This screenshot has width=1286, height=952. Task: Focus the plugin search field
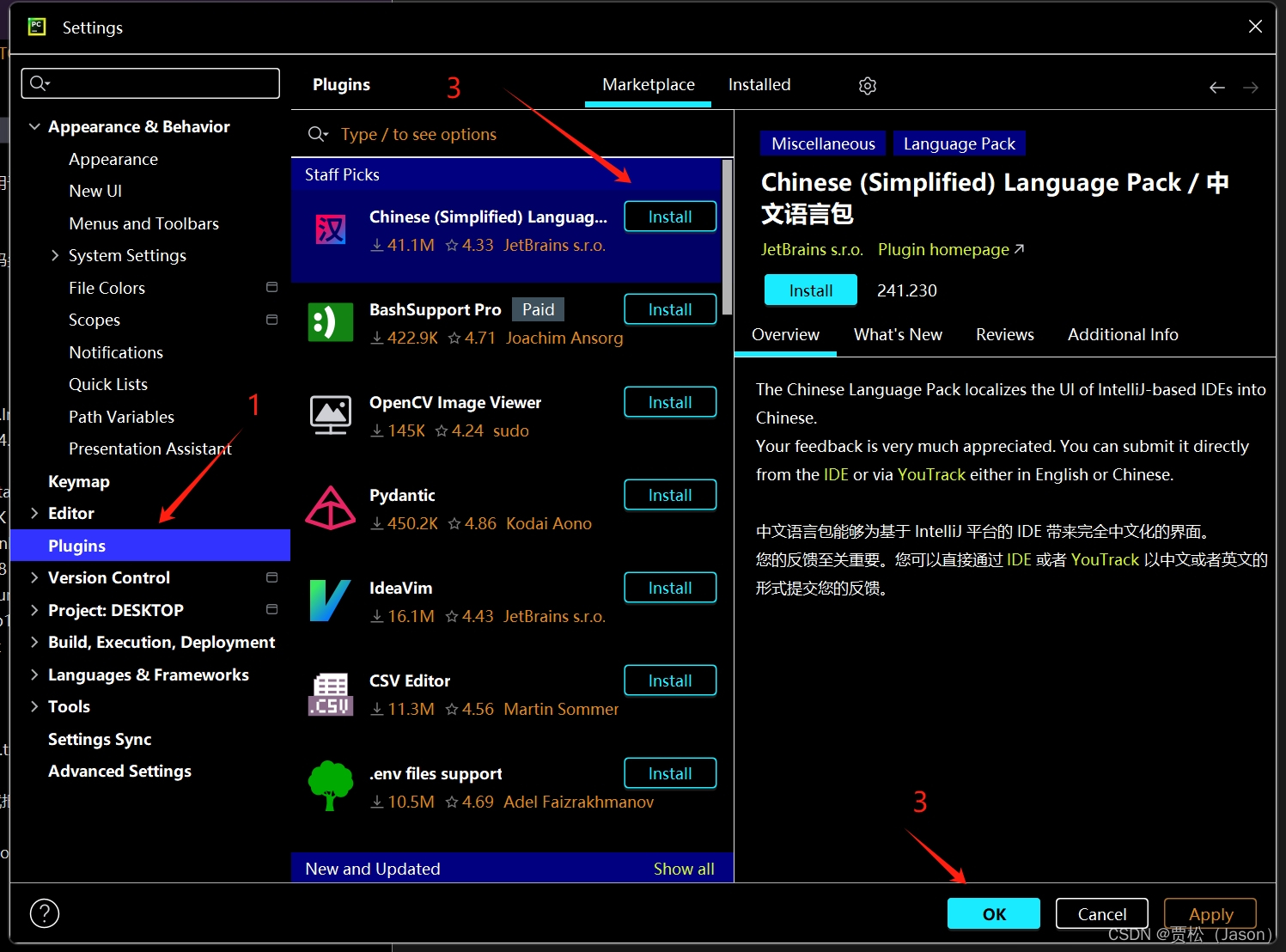pos(513,134)
